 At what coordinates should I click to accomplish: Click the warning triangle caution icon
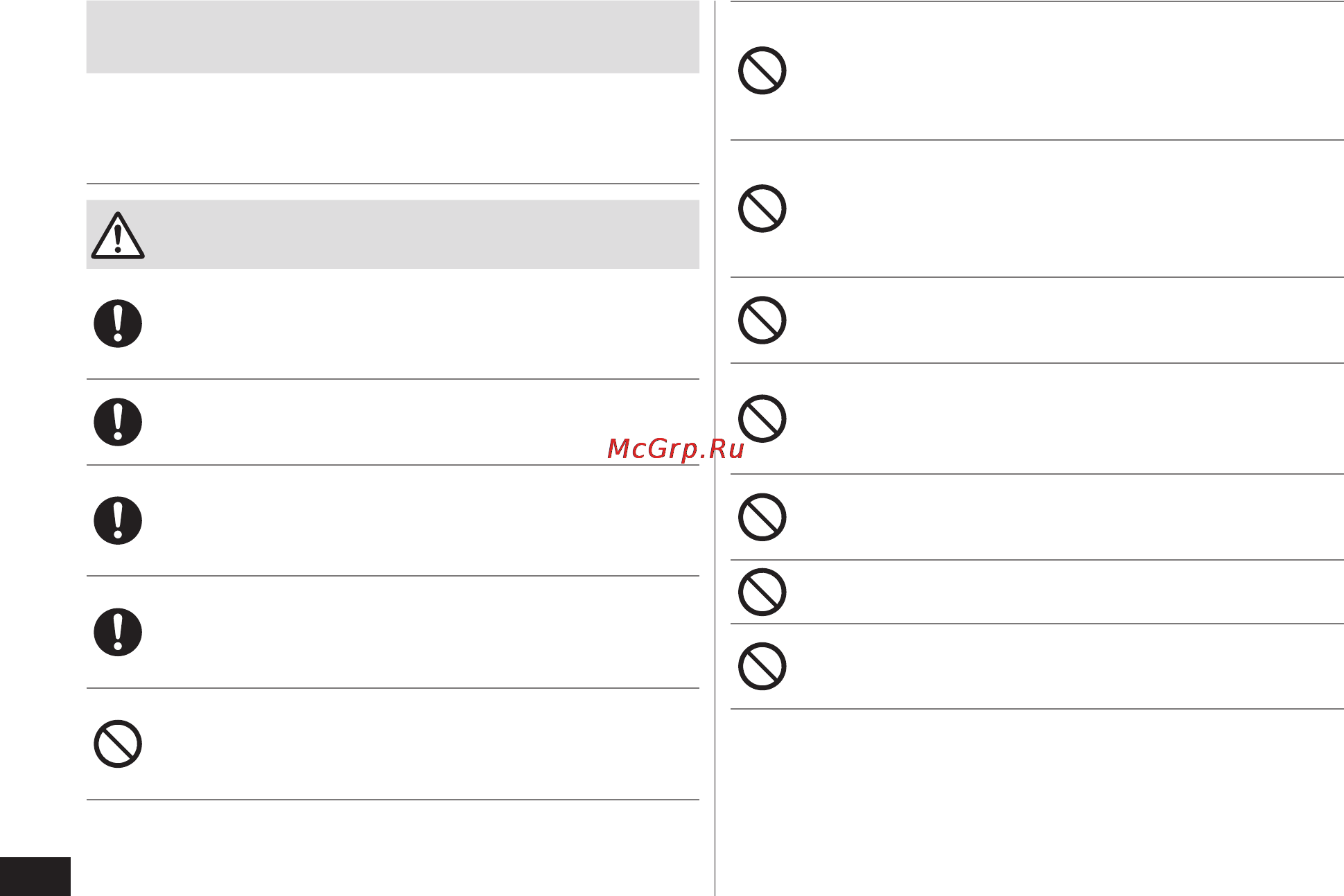(118, 236)
